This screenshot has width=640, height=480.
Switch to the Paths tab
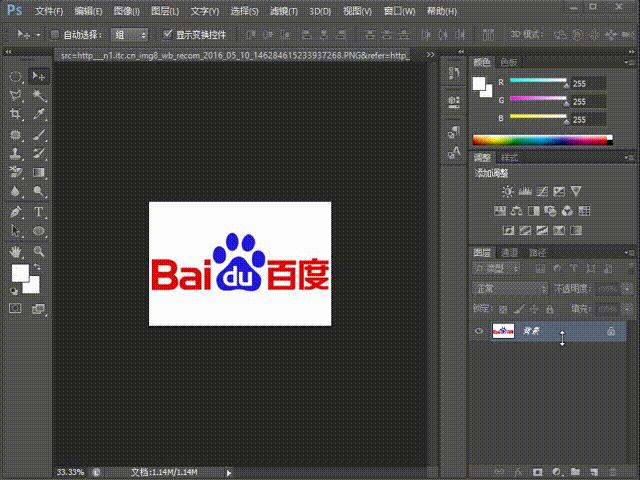click(537, 253)
